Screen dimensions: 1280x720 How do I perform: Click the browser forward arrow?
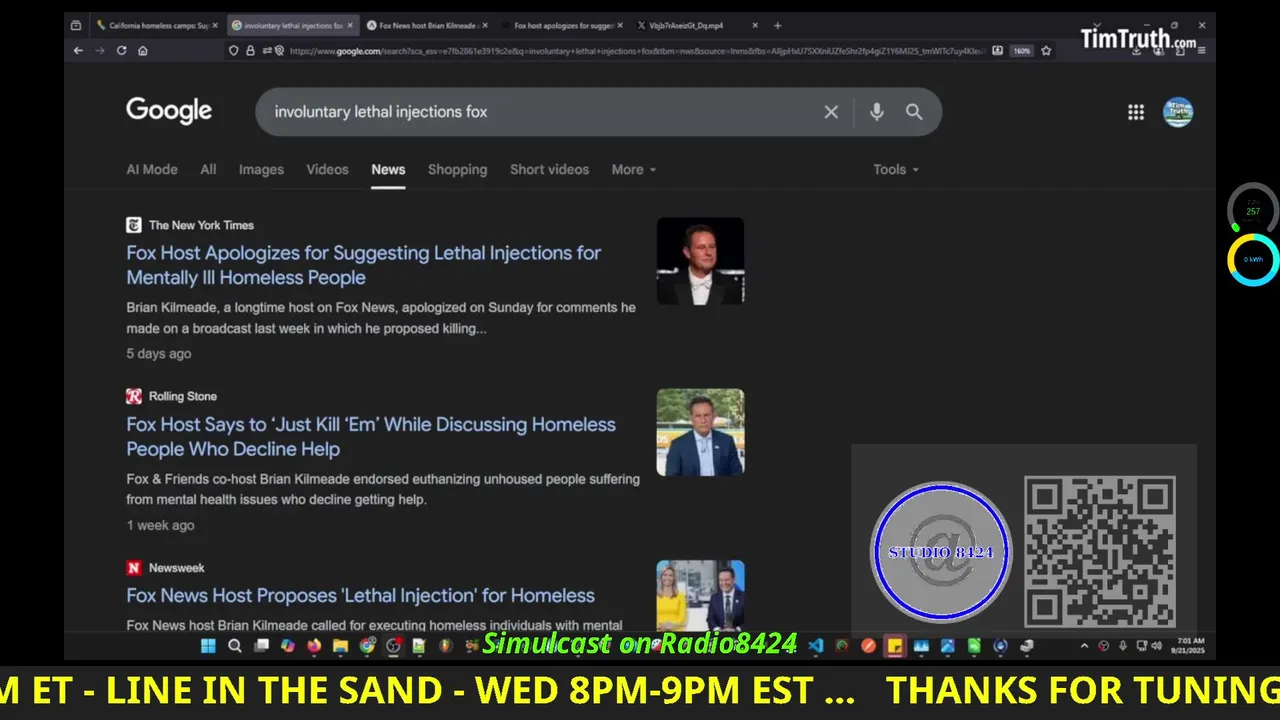pyautogui.click(x=99, y=51)
